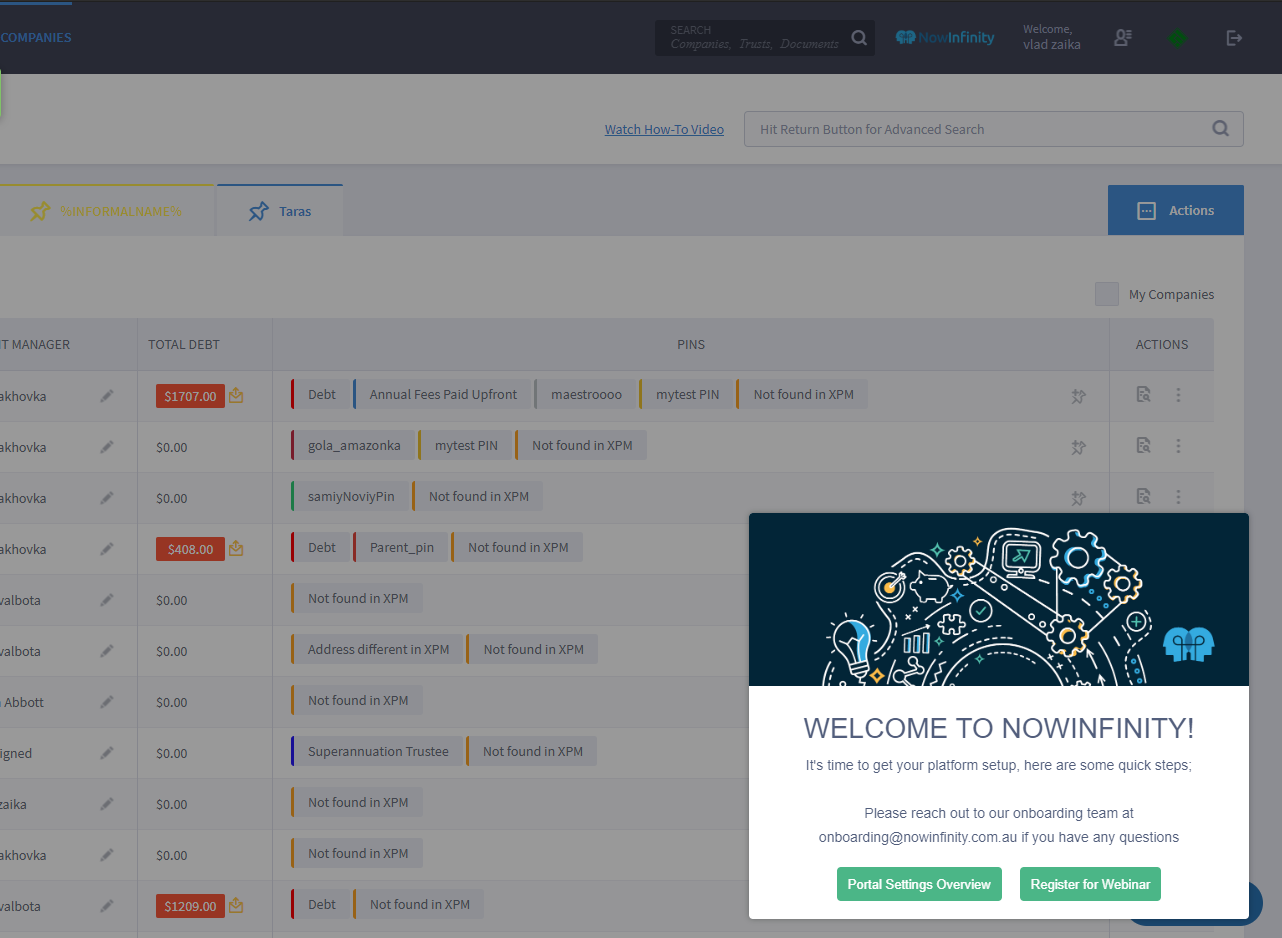The height and width of the screenshot is (938, 1282).
Task: Edit manager pencil in the $1707.00 row
Action: pos(107,396)
